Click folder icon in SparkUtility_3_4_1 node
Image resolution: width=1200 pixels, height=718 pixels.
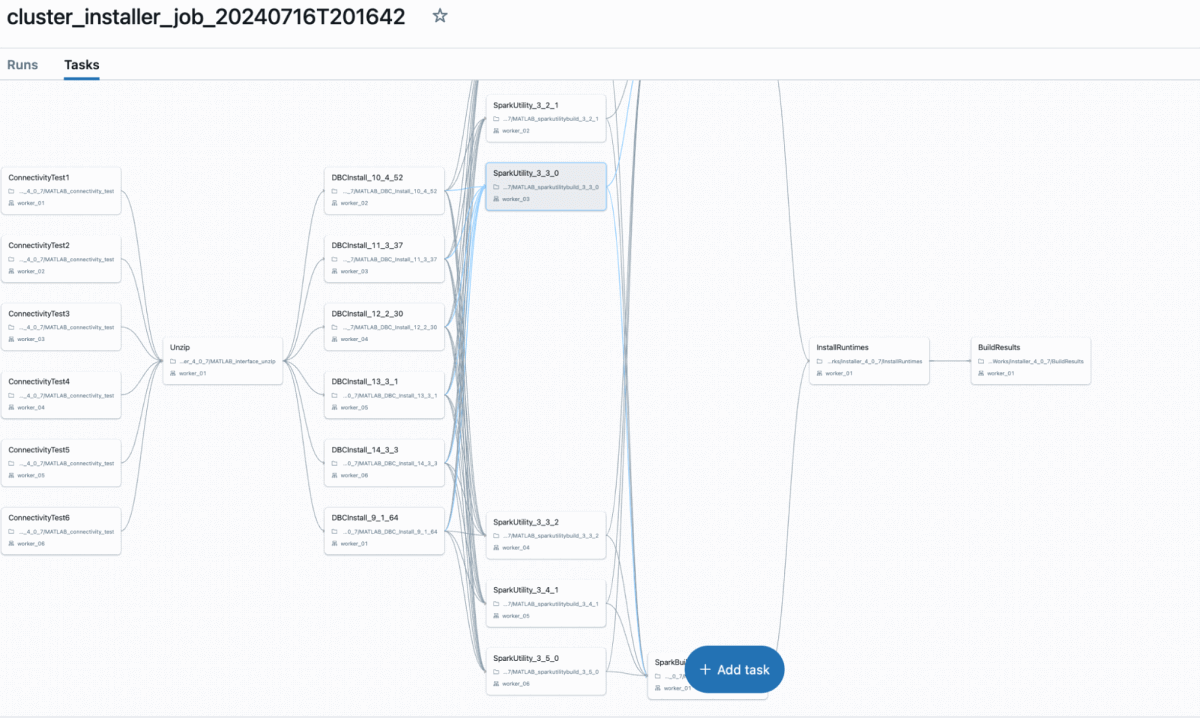tap(496, 603)
